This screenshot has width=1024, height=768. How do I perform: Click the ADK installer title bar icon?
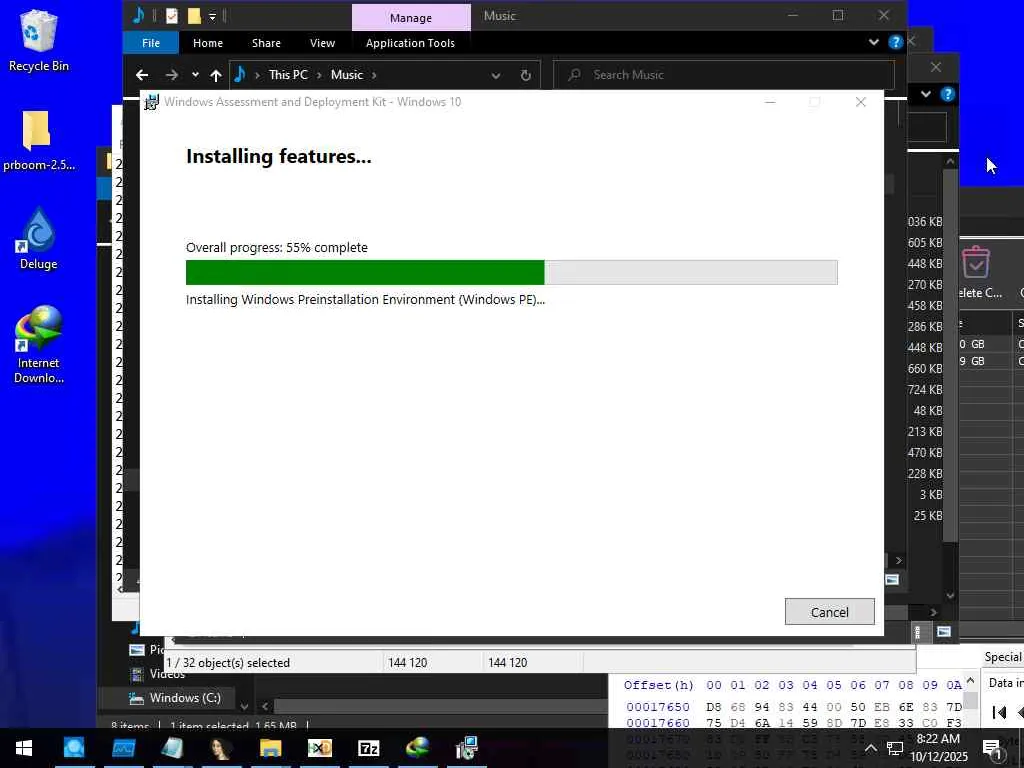click(152, 102)
